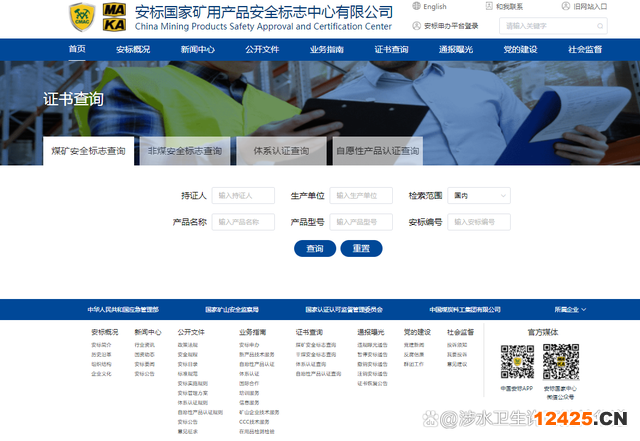The height and width of the screenshot is (441, 640).
Task: Switch to the 非煤安全标志查询 tab
Action: [x=185, y=151]
